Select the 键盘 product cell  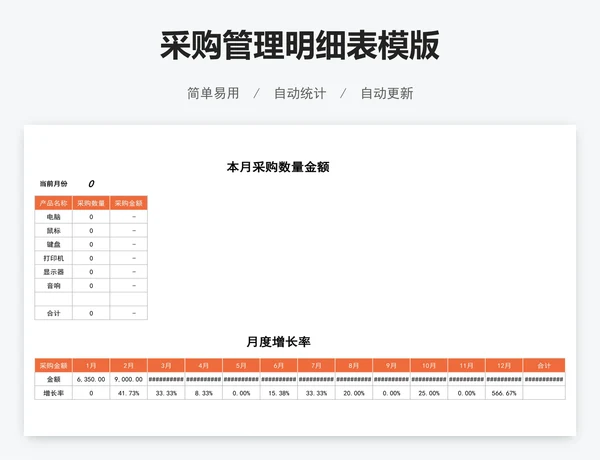pyautogui.click(x=54, y=245)
